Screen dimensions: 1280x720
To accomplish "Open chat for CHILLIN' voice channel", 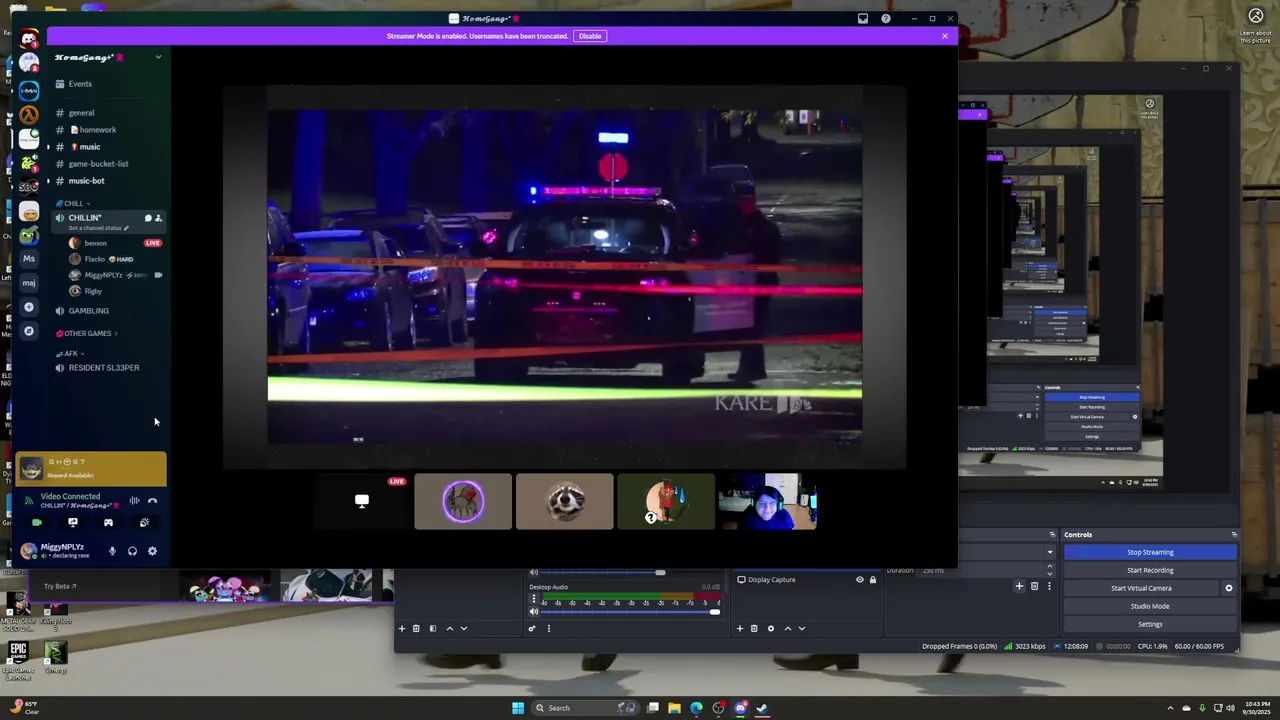I will coord(148,218).
